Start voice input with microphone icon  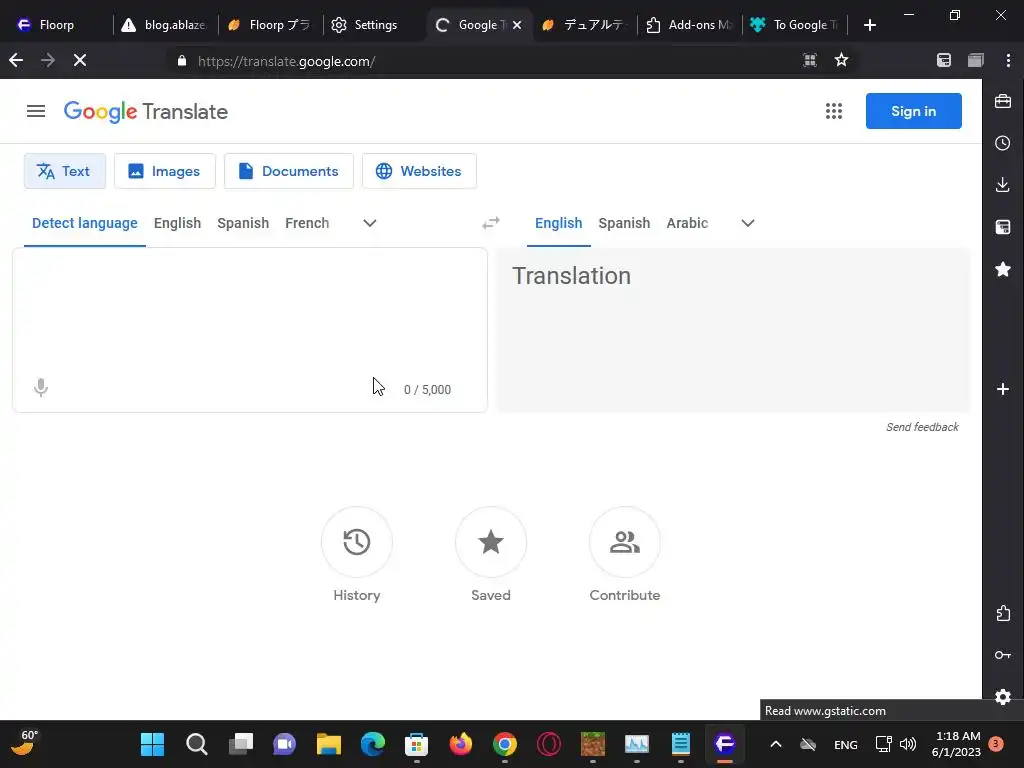coord(40,388)
